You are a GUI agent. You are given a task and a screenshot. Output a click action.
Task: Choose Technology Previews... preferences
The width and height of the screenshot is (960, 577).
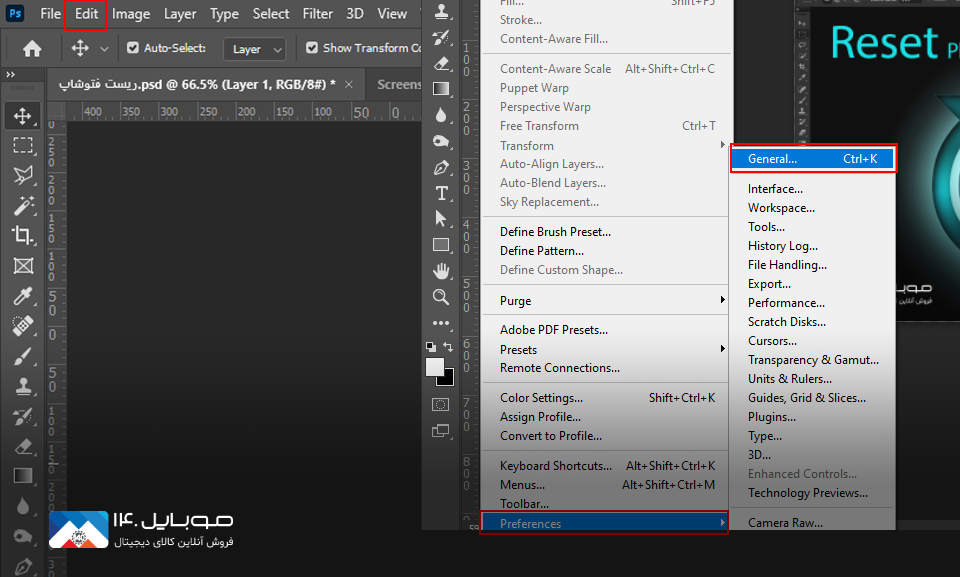(x=812, y=492)
